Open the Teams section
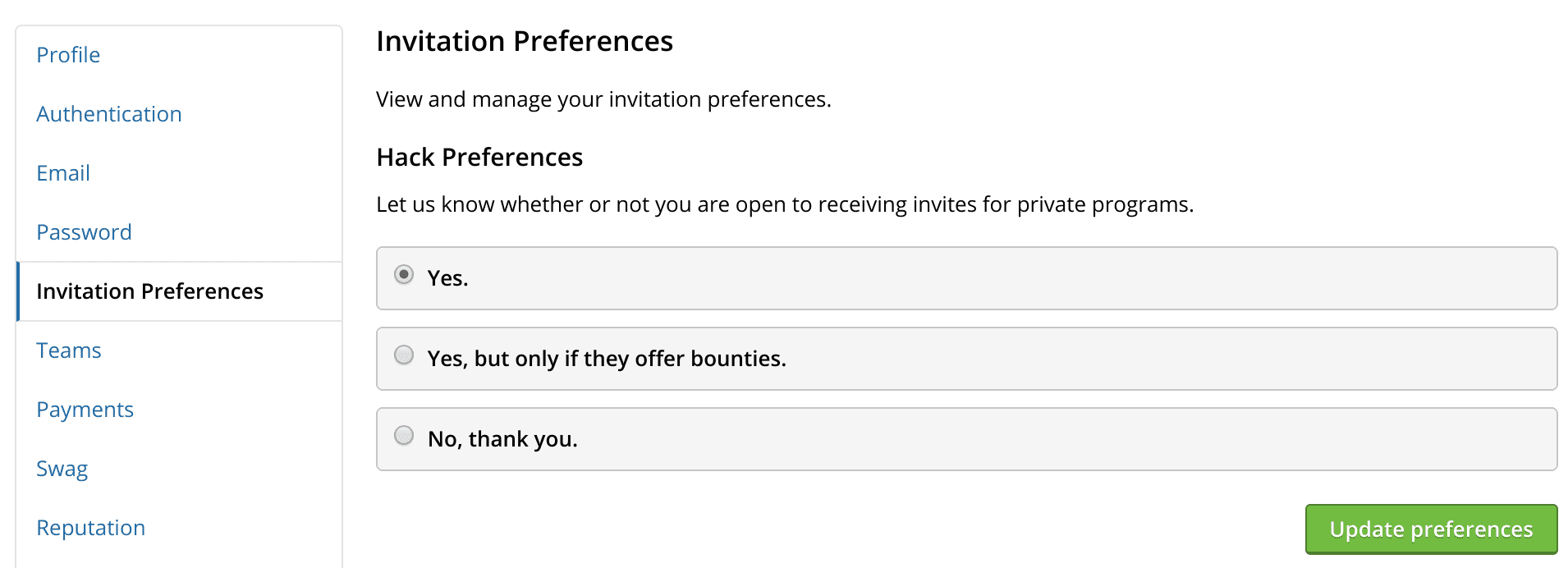 [69, 350]
